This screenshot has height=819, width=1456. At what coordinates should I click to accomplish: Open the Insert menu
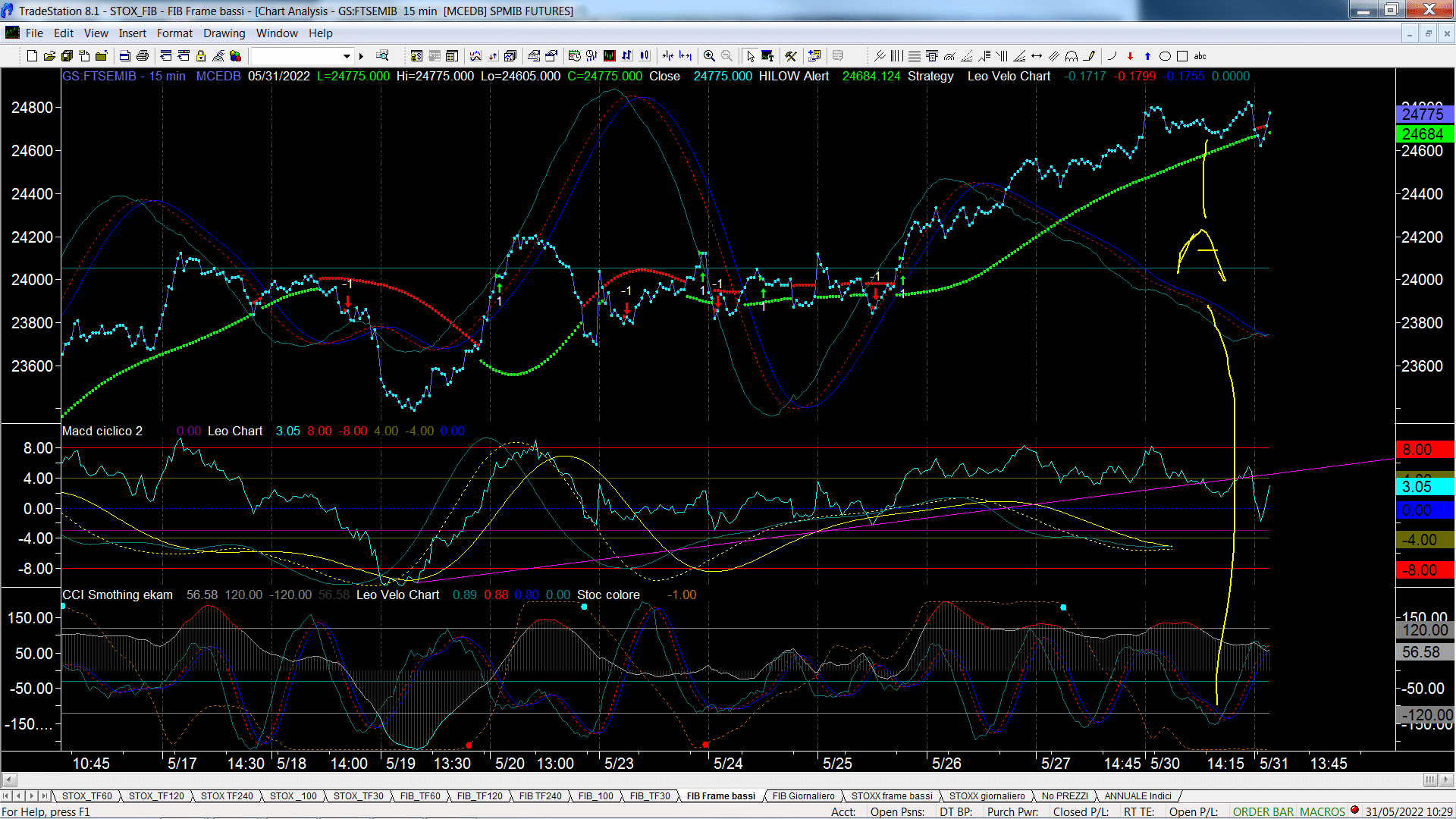click(132, 33)
